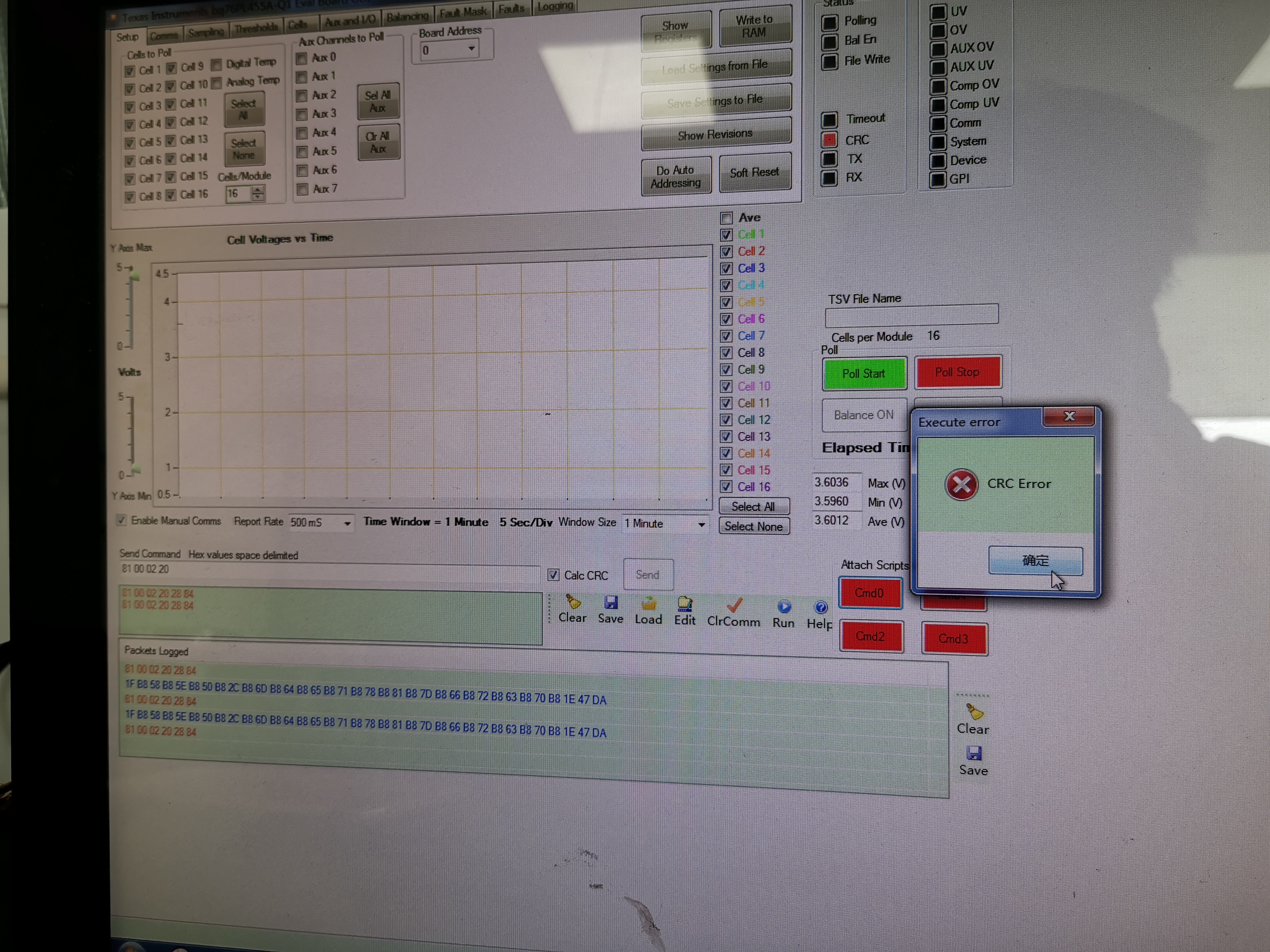This screenshot has width=1270, height=952.
Task: Click the Help question mark icon
Action: 821,607
